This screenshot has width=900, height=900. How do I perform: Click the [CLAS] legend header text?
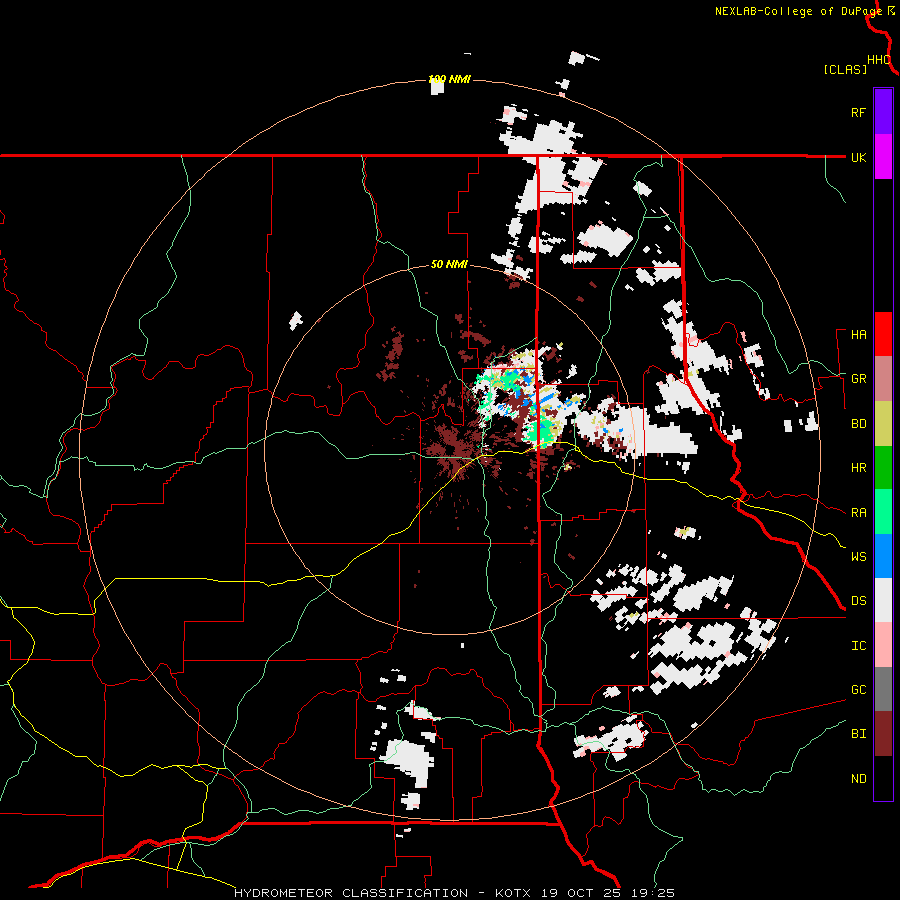(845, 69)
